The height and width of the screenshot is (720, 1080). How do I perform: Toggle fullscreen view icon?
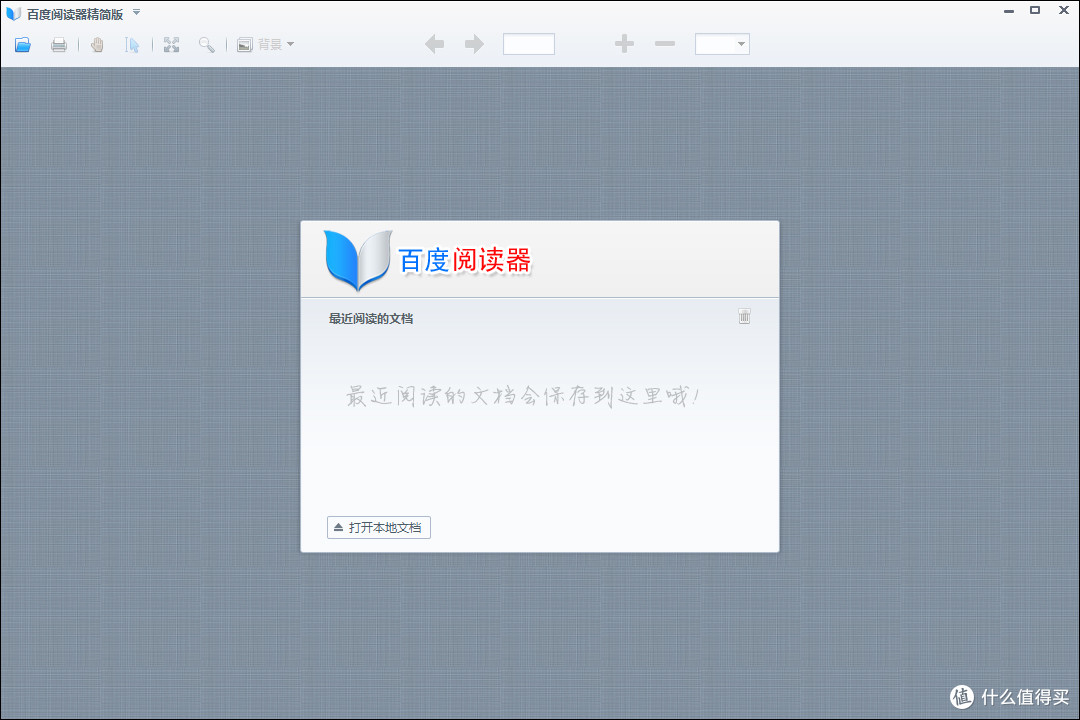tap(172, 45)
